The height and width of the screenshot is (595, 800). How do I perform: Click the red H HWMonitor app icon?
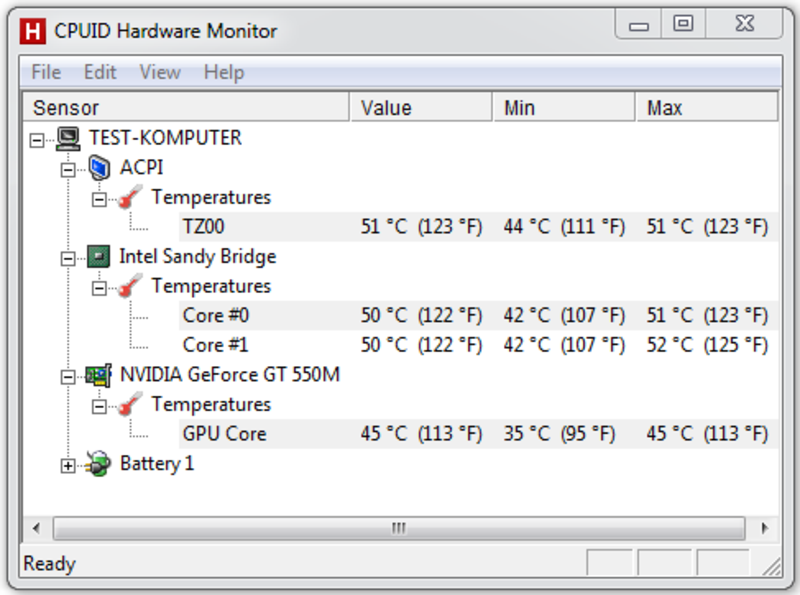pos(33,31)
